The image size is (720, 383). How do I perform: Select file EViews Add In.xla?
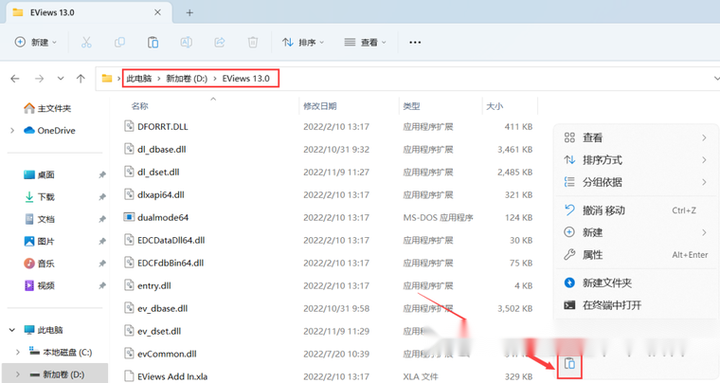173,376
